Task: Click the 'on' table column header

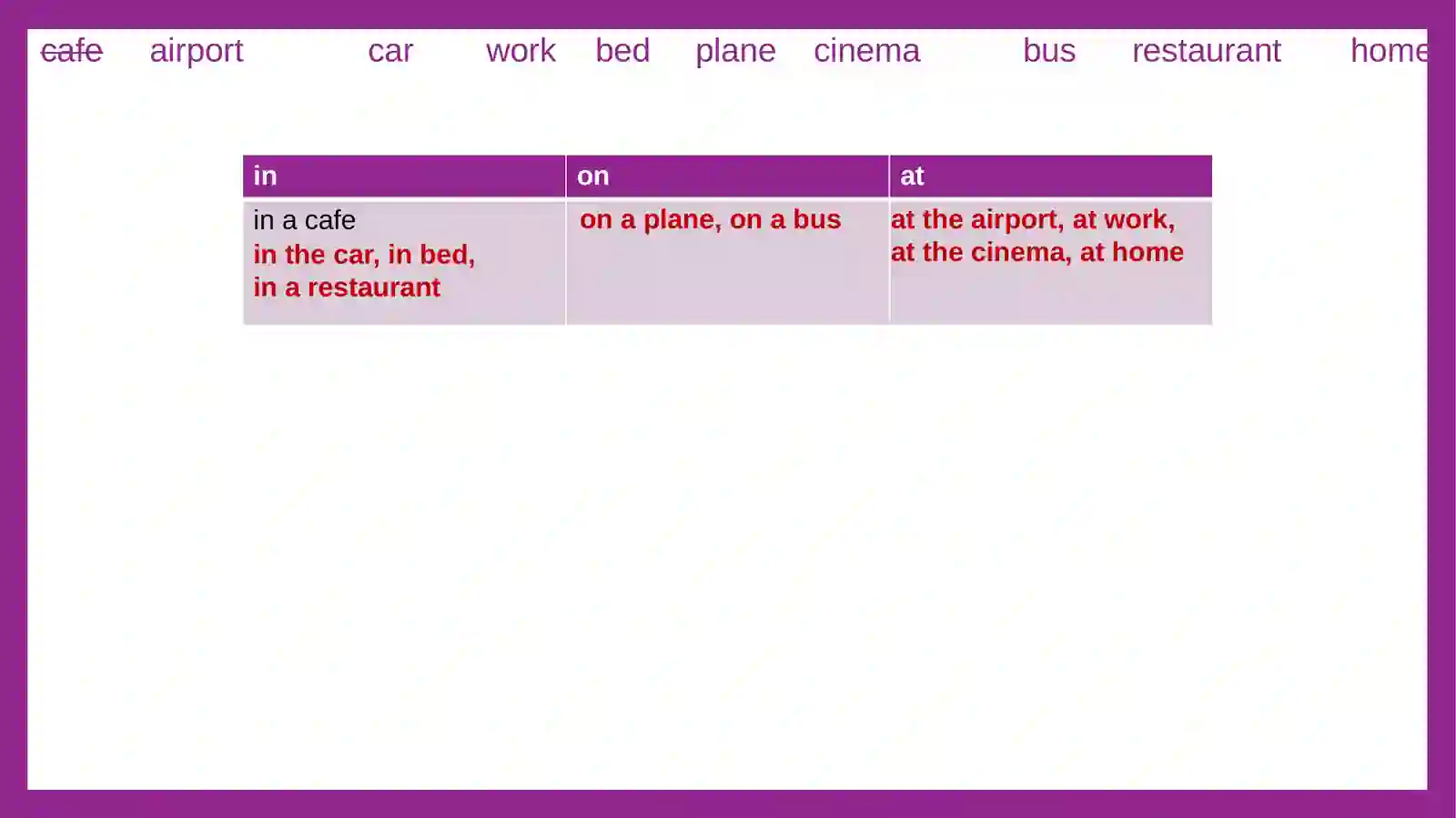Action: point(727,176)
